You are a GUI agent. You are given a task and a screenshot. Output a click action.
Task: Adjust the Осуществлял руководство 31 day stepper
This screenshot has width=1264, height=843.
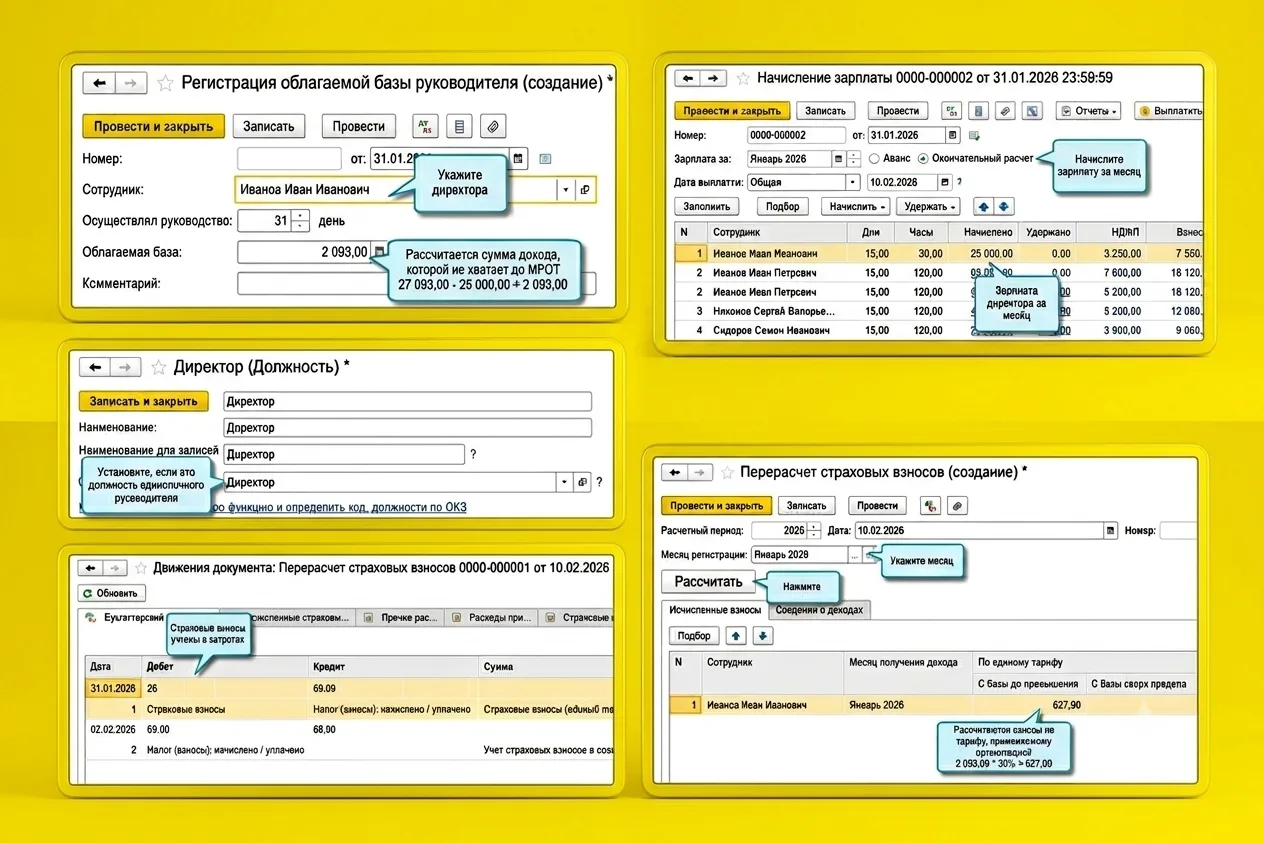pyautogui.click(x=300, y=221)
